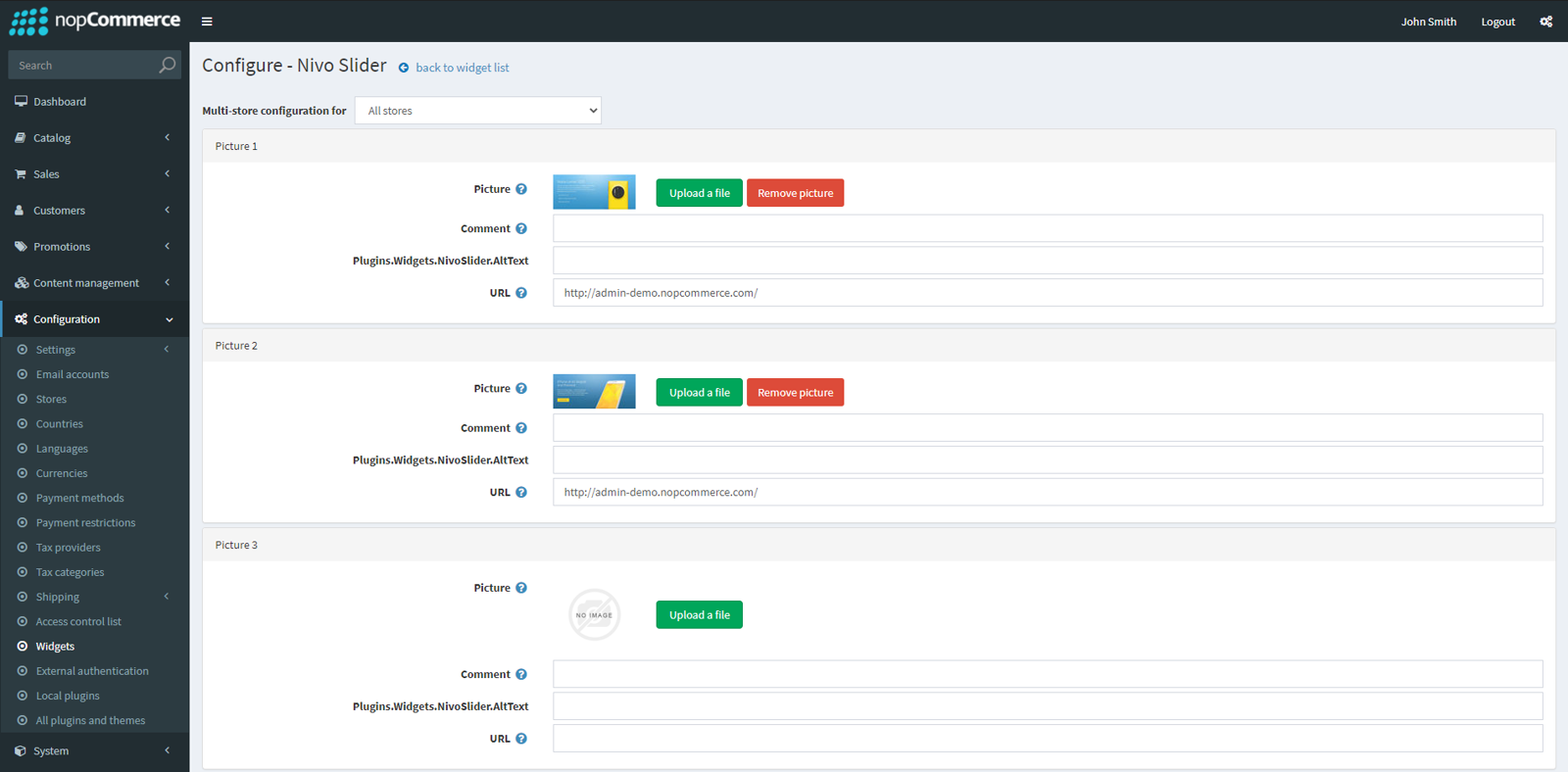Image resolution: width=1568 pixels, height=772 pixels.
Task: Open the Multi-store configuration dropdown
Action: click(x=478, y=111)
